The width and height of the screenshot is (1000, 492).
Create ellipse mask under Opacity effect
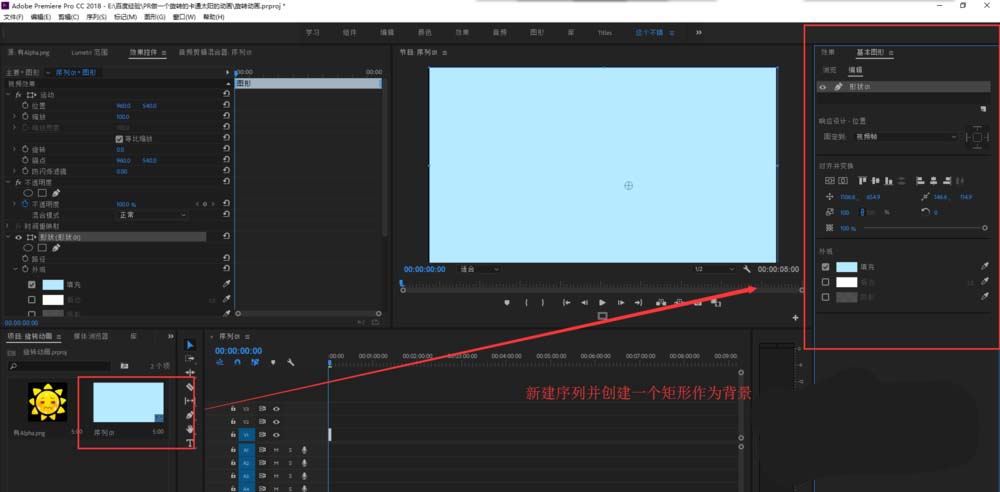pos(29,193)
